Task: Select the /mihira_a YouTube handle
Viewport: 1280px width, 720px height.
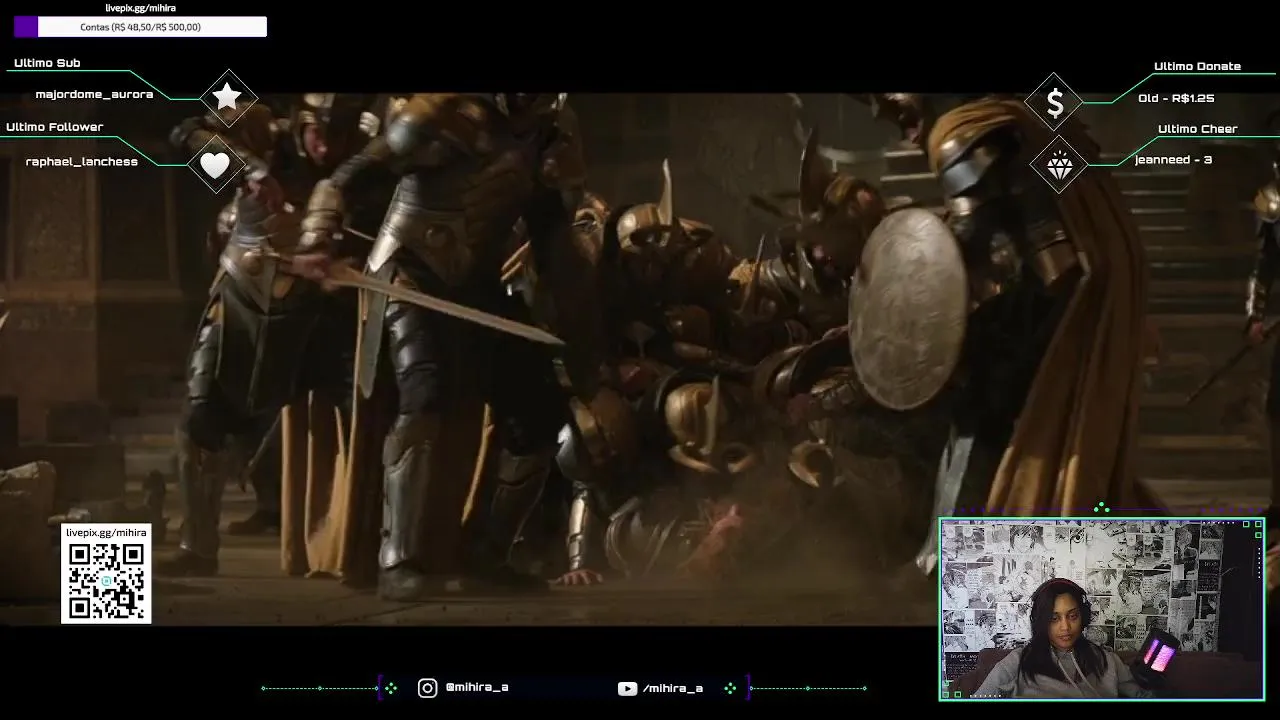Action: 673,688
